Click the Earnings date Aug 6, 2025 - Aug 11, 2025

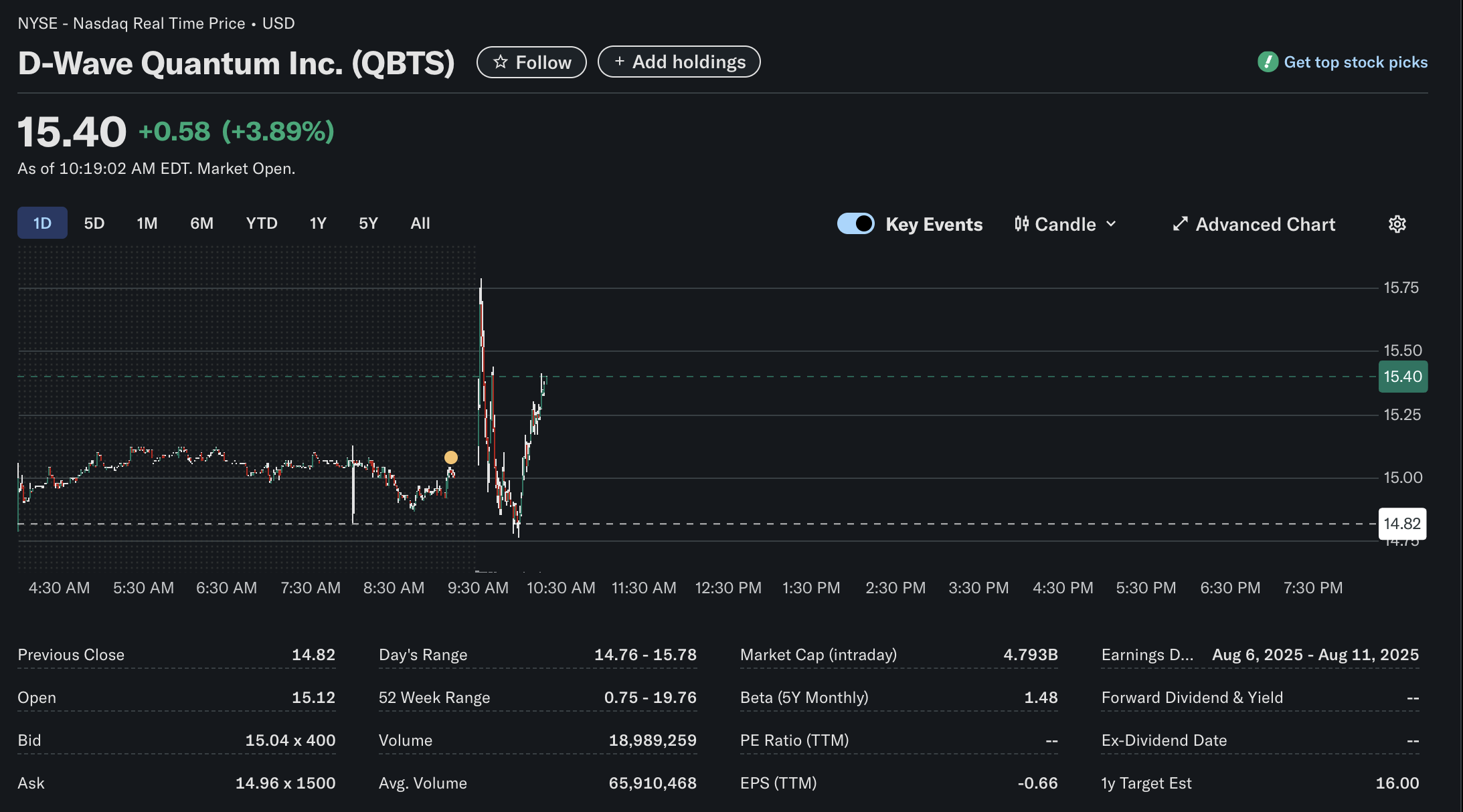(1315, 655)
